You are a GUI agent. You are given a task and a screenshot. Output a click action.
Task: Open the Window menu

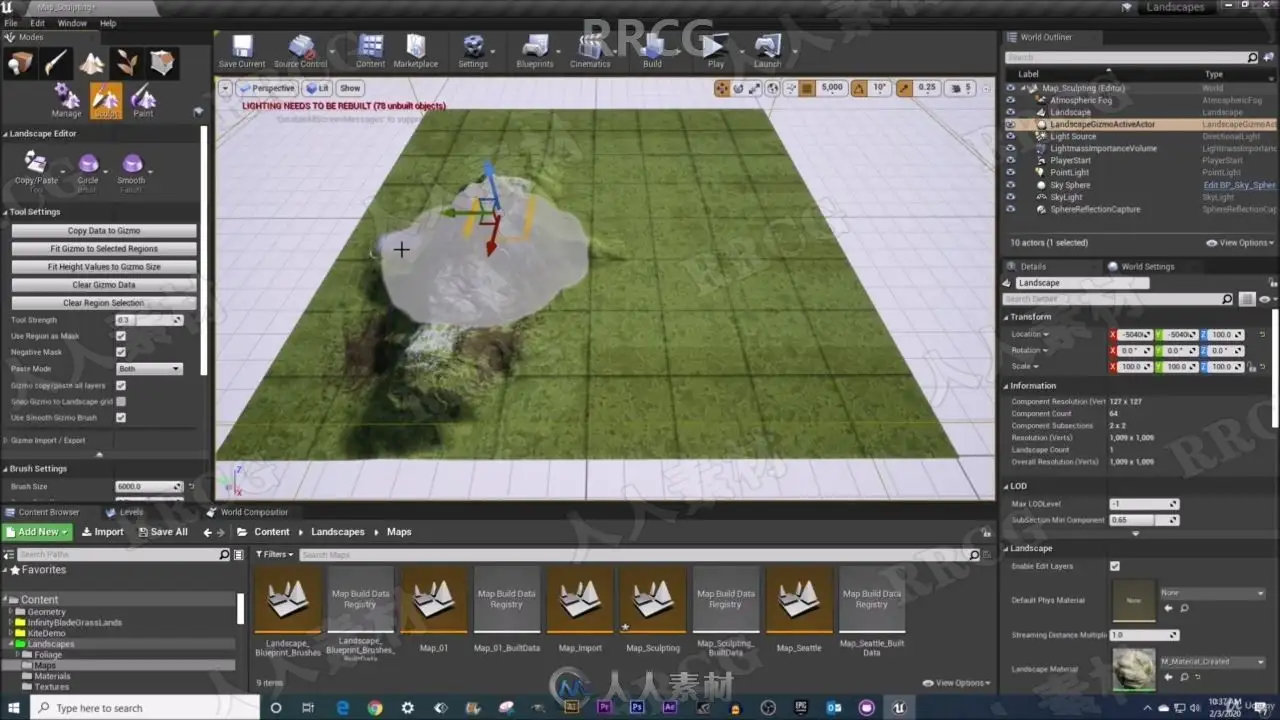pyautogui.click(x=72, y=23)
